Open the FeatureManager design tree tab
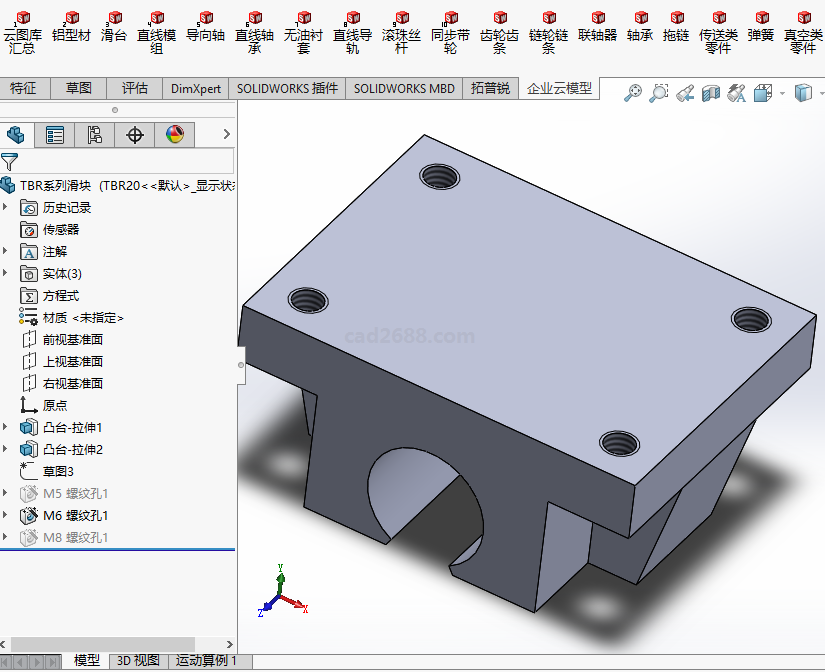This screenshot has height=672, width=825. [16, 134]
